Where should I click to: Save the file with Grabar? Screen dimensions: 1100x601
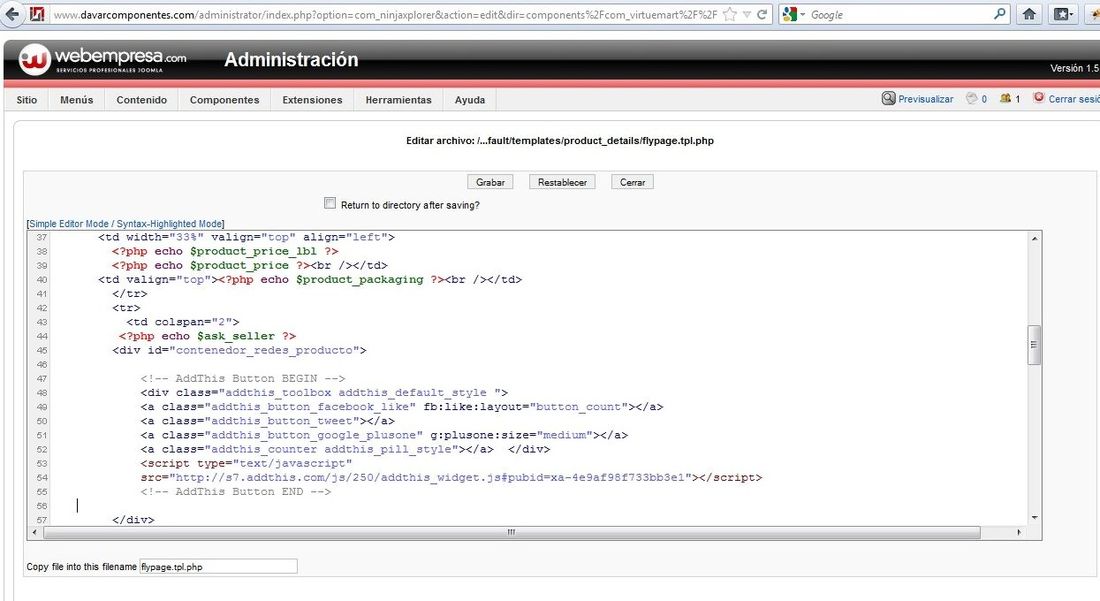490,182
